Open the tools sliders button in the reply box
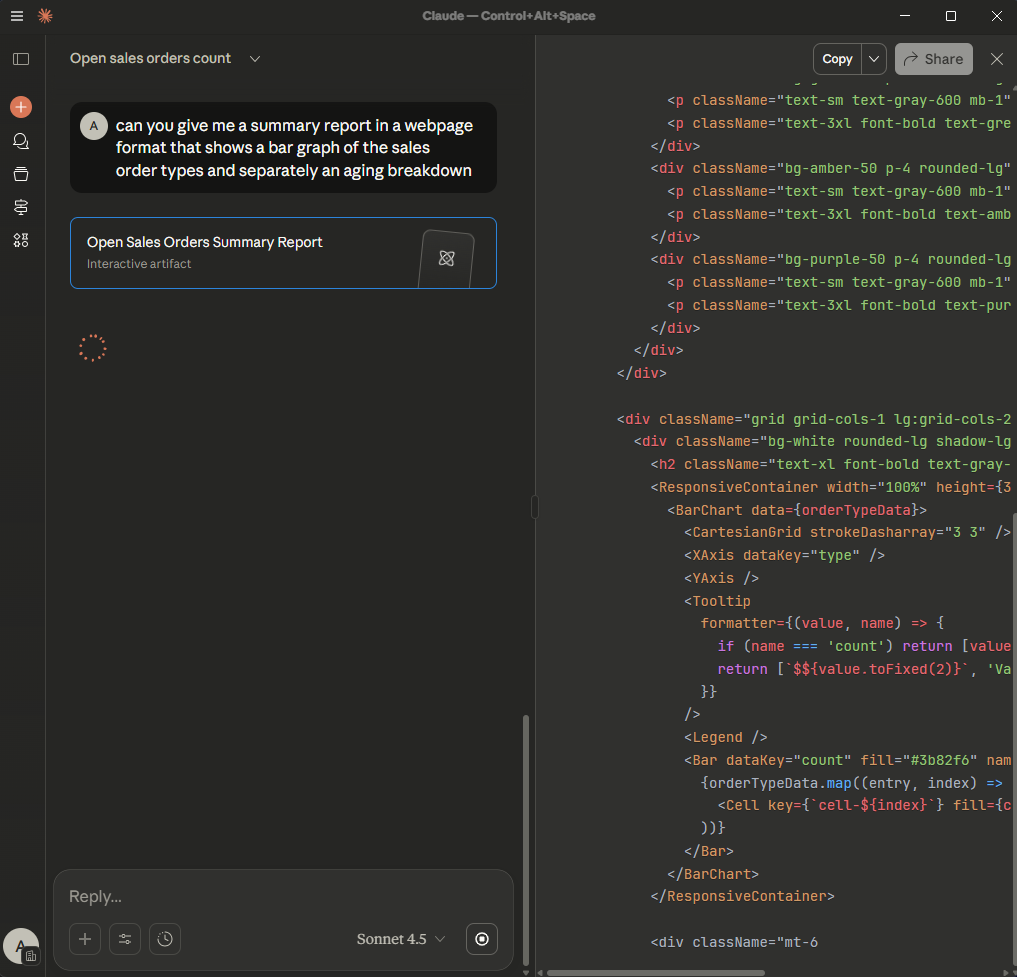Viewport: 1017px width, 977px height. pyautogui.click(x=125, y=939)
